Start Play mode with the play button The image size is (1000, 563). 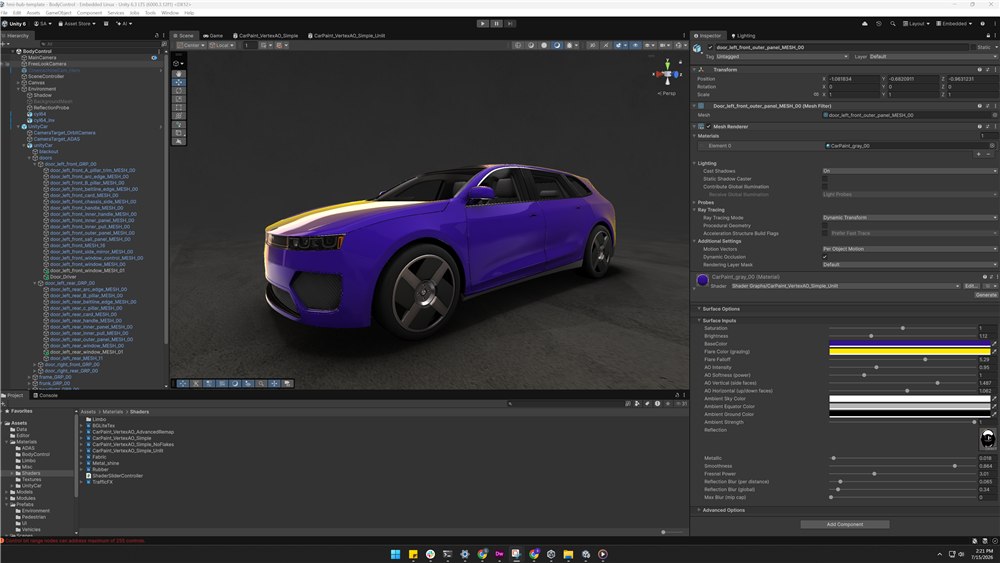click(483, 24)
